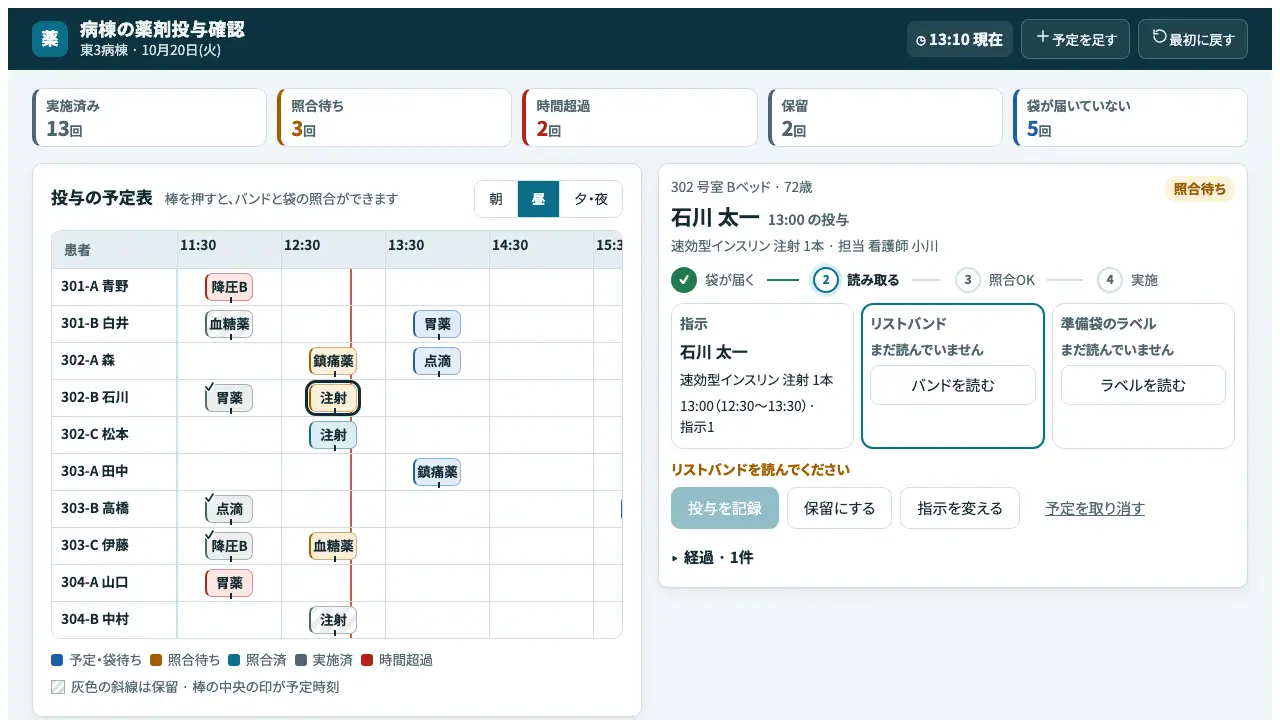1280x720 pixels.
Task: Switch to the 昼 time tab
Action: 538,199
